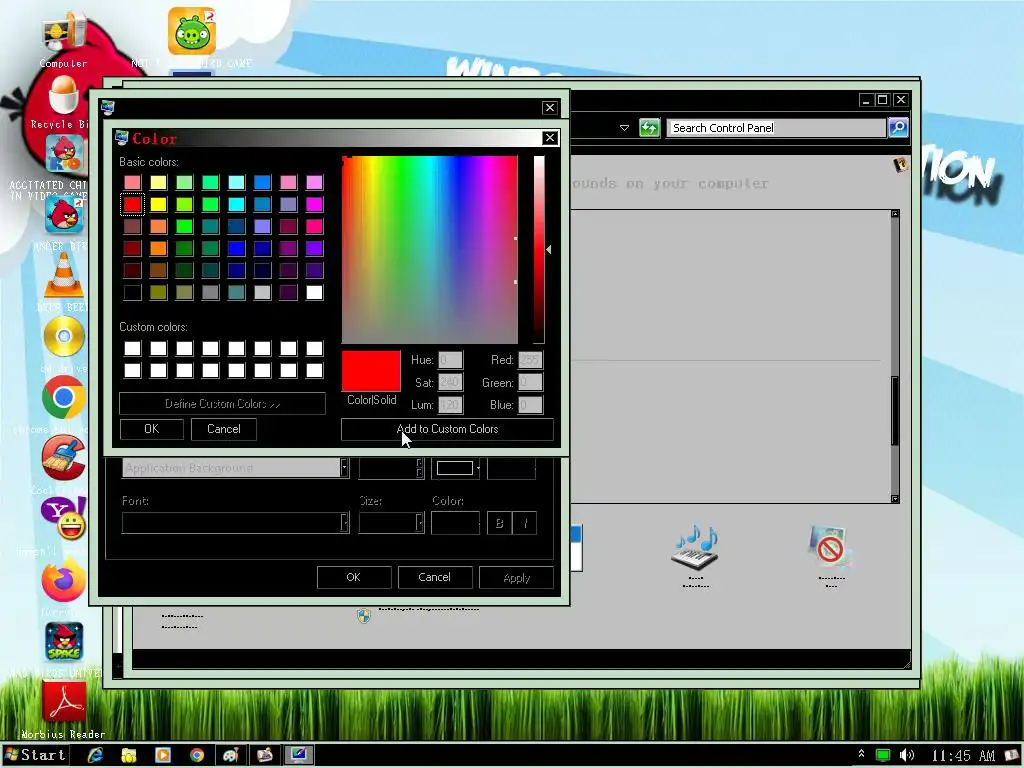Launch the Firefox desktop icon
The width and height of the screenshot is (1024, 768).
(63, 580)
